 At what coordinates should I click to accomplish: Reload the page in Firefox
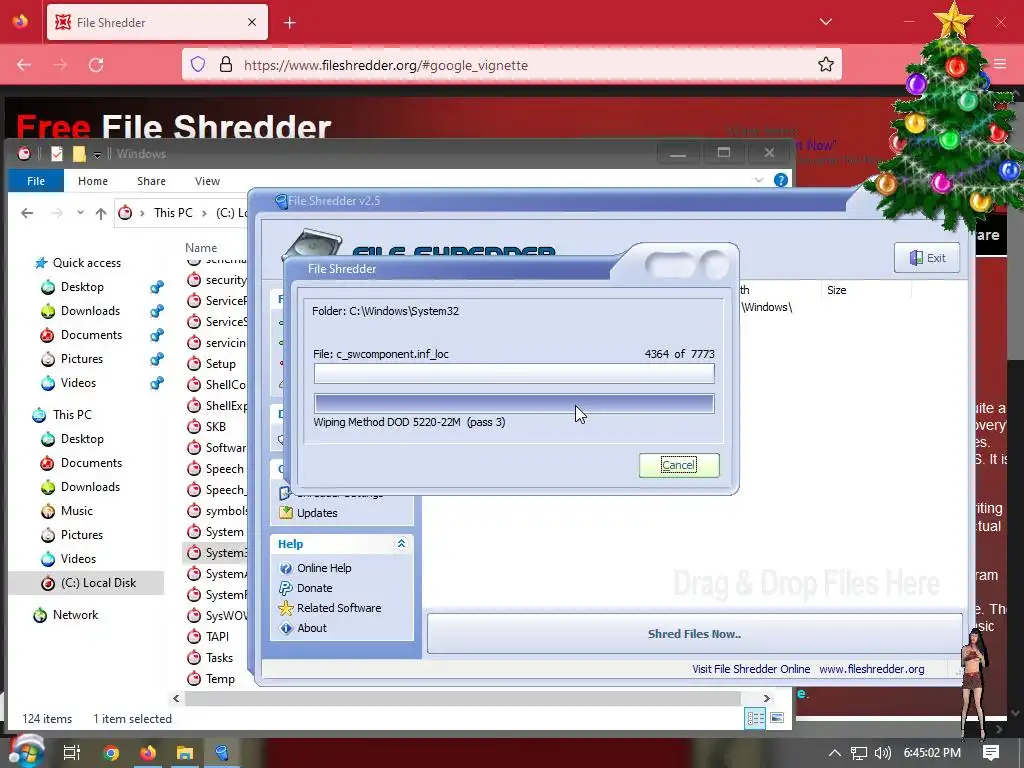point(96,65)
